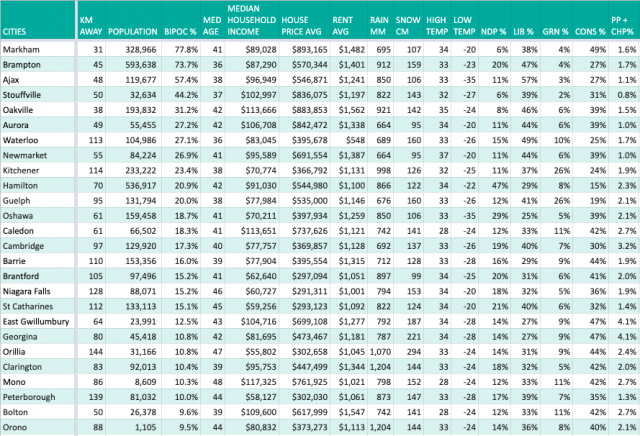Click the MEDIAN HOUSEHOLD INCOME header
Image resolution: width=640 pixels, height=436 pixels.
(x=251, y=20)
